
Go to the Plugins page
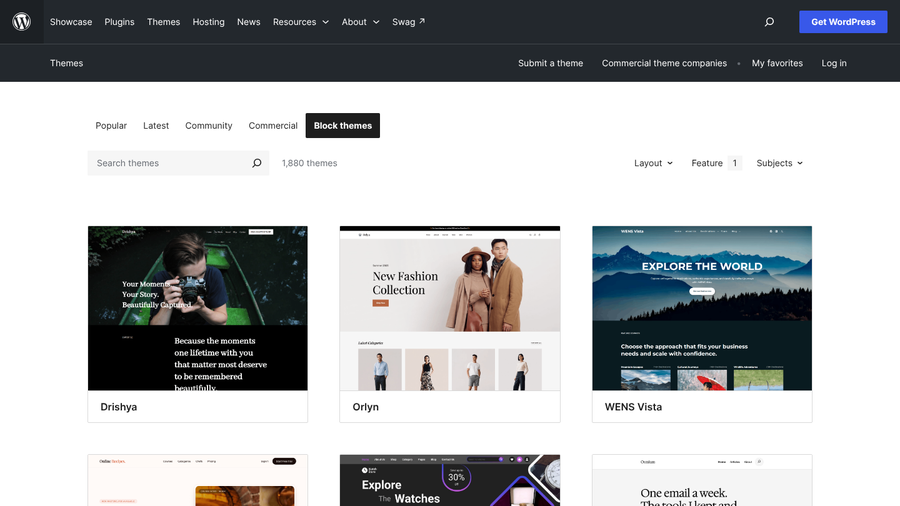[x=119, y=22]
